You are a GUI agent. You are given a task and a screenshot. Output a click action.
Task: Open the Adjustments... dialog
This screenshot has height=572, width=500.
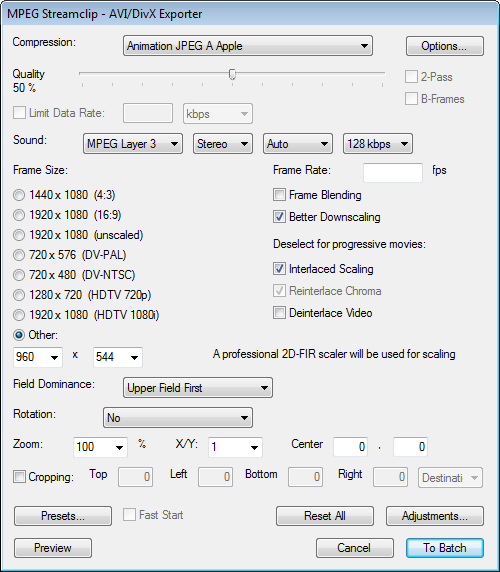[435, 516]
